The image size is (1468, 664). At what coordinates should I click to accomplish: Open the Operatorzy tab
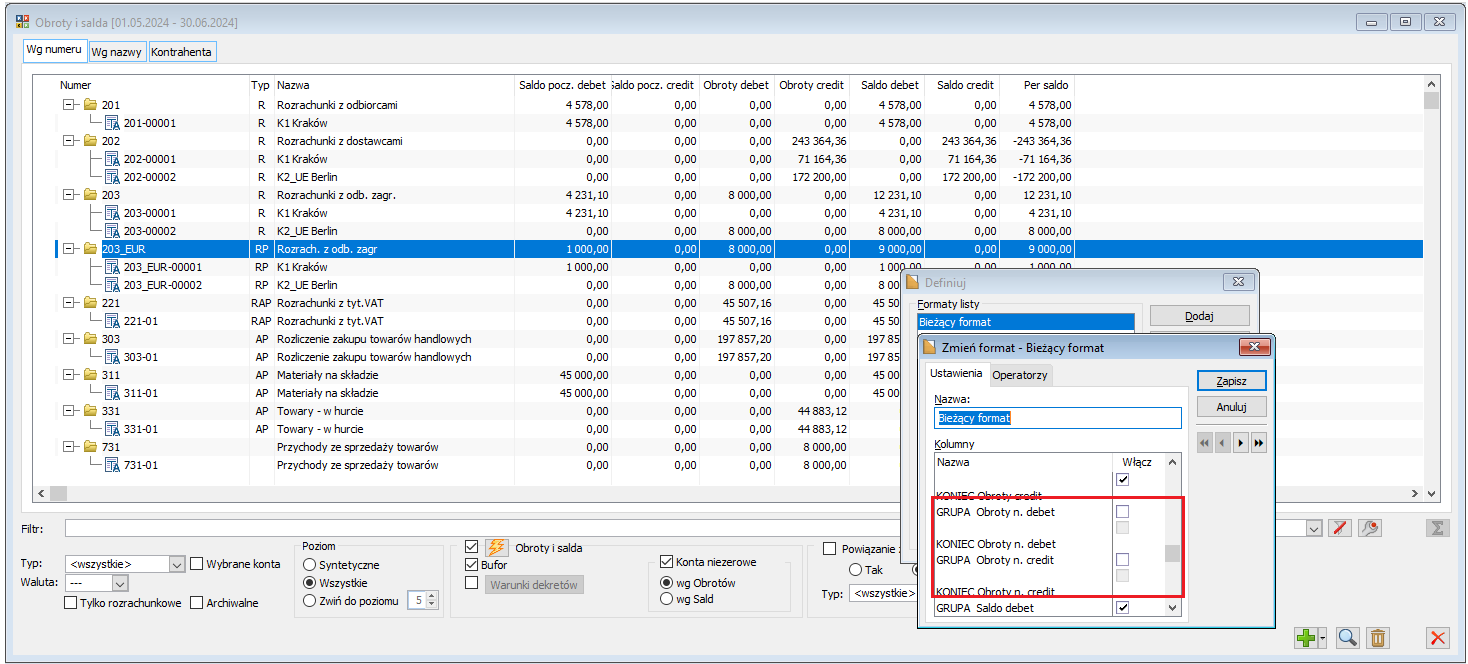pos(1021,375)
